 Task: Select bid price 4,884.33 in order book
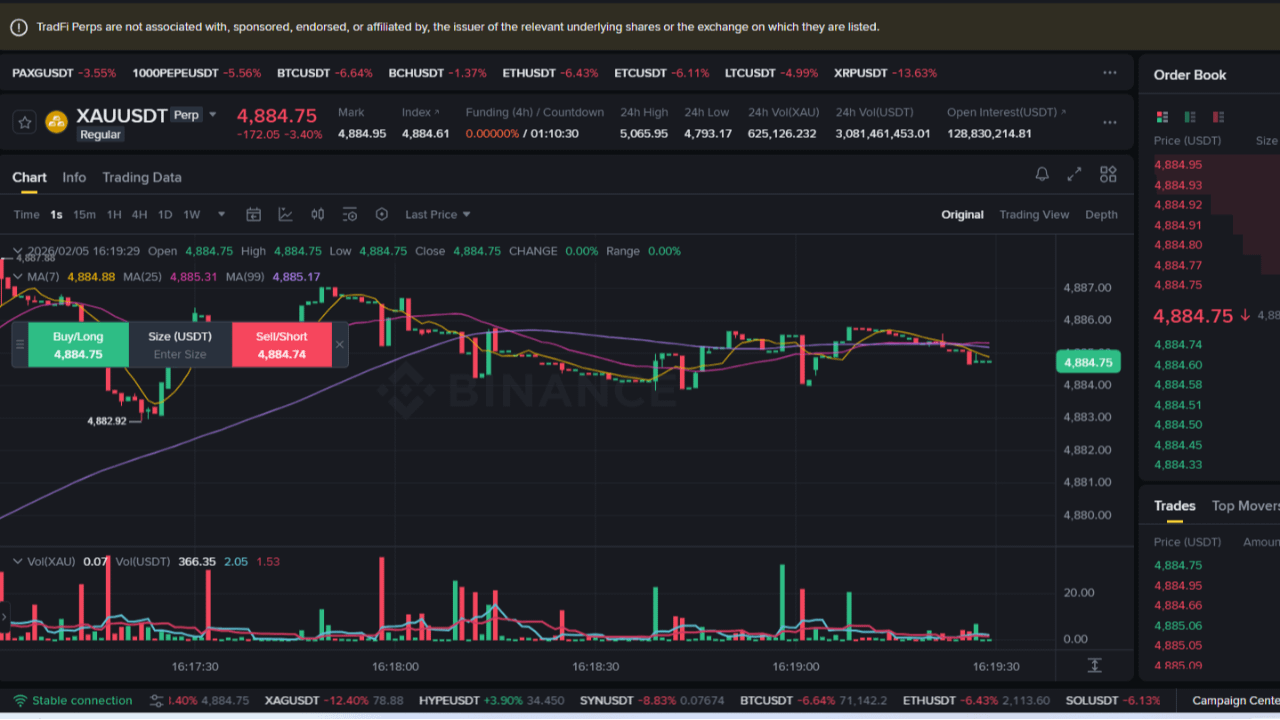(x=1178, y=464)
